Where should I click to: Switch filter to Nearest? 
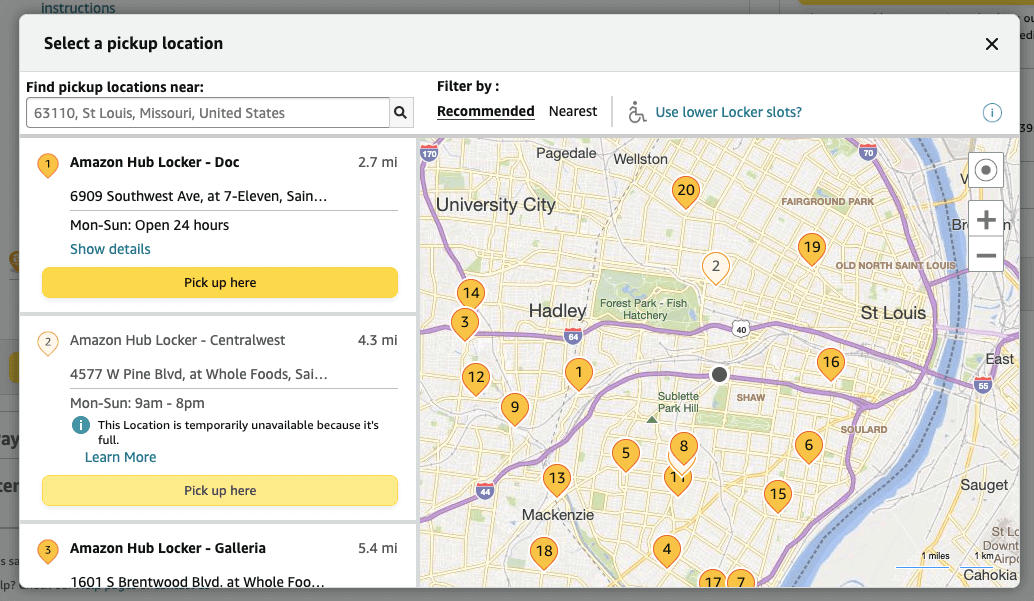[x=573, y=111]
